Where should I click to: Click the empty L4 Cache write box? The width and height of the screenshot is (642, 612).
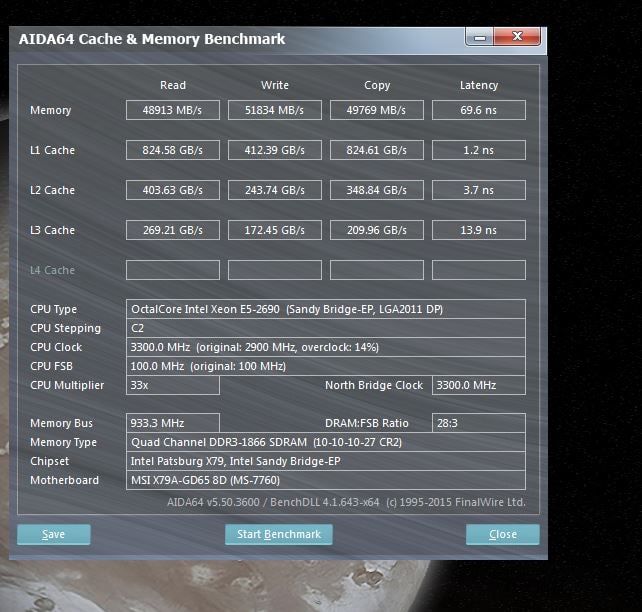[275, 270]
